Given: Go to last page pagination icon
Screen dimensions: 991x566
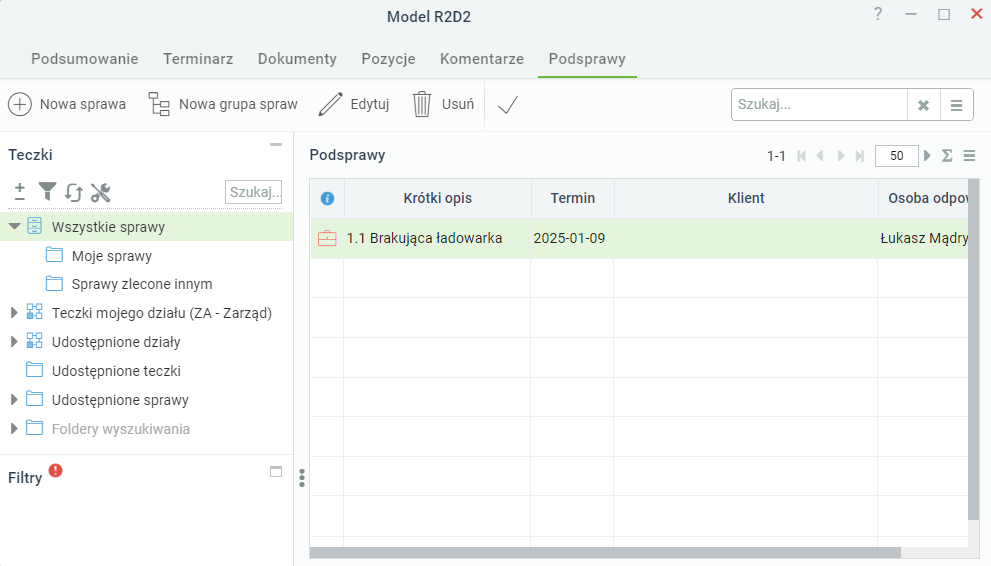Looking at the screenshot, I should (x=860, y=156).
